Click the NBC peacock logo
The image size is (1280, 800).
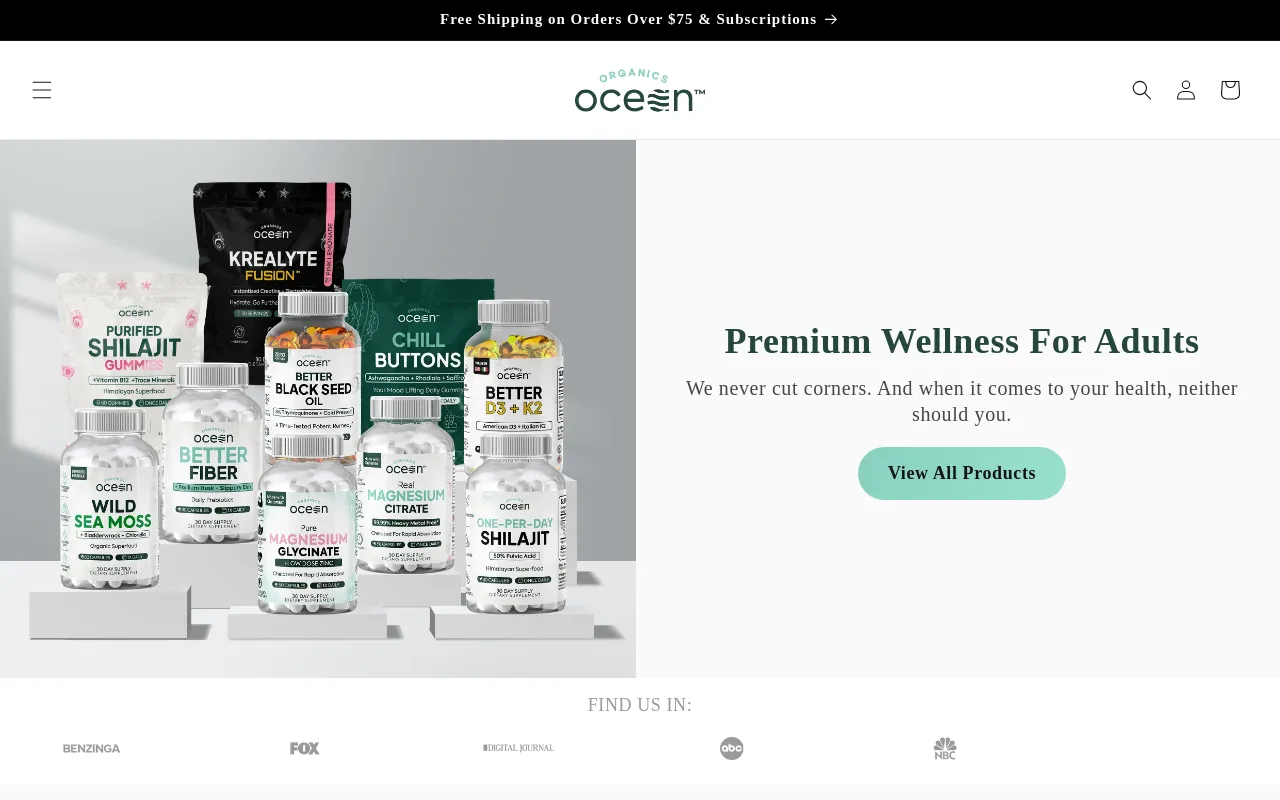pyautogui.click(x=945, y=748)
